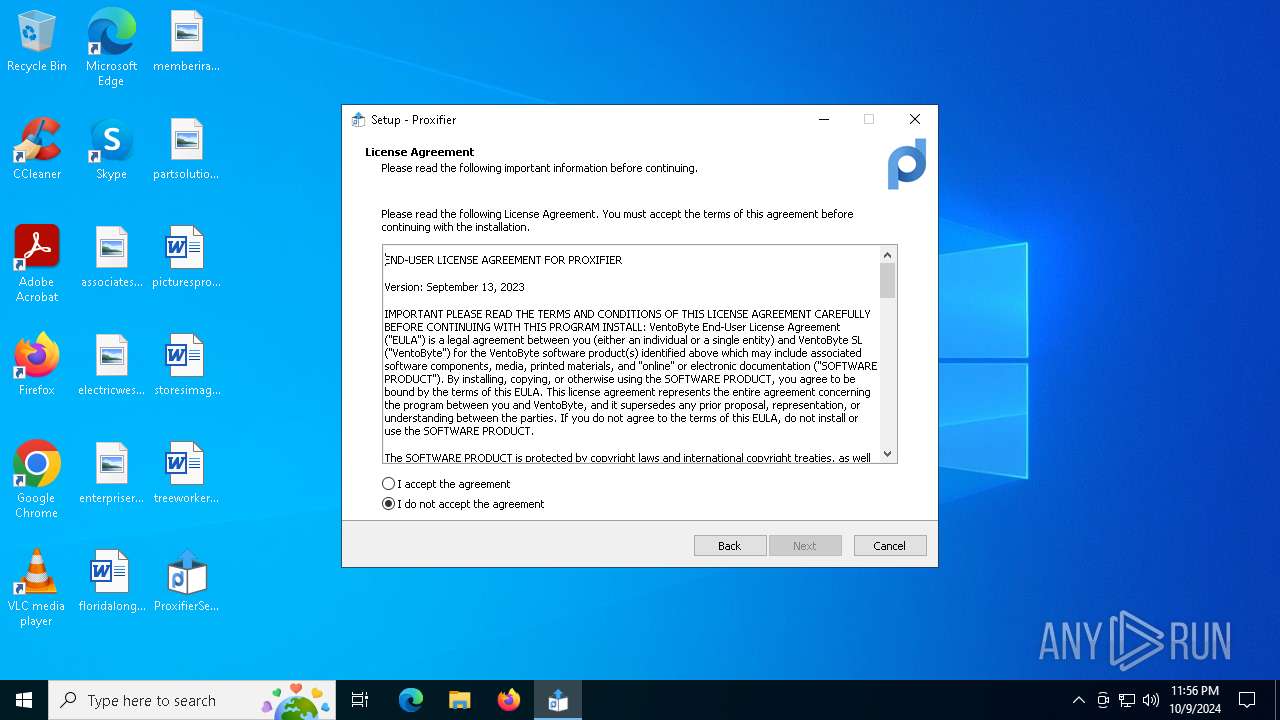Open the Windows Start menu

pos(24,700)
